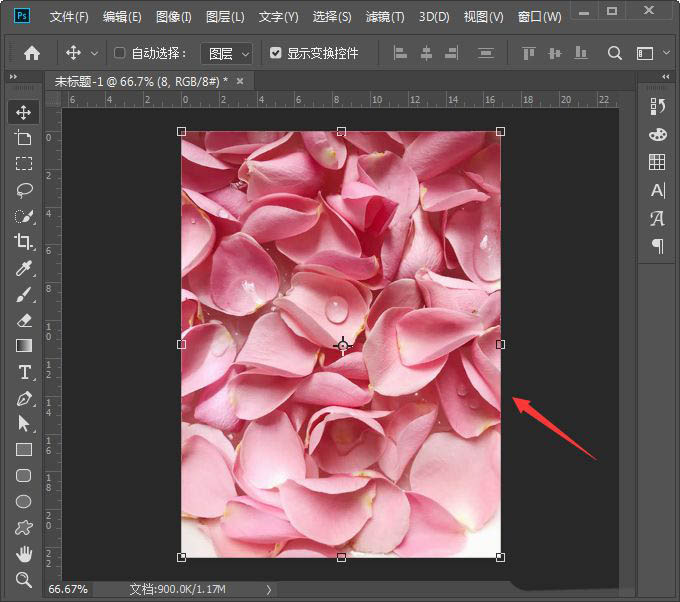Select the Rounded Rectangle tool
Image resolution: width=680 pixels, height=602 pixels.
tap(23, 475)
